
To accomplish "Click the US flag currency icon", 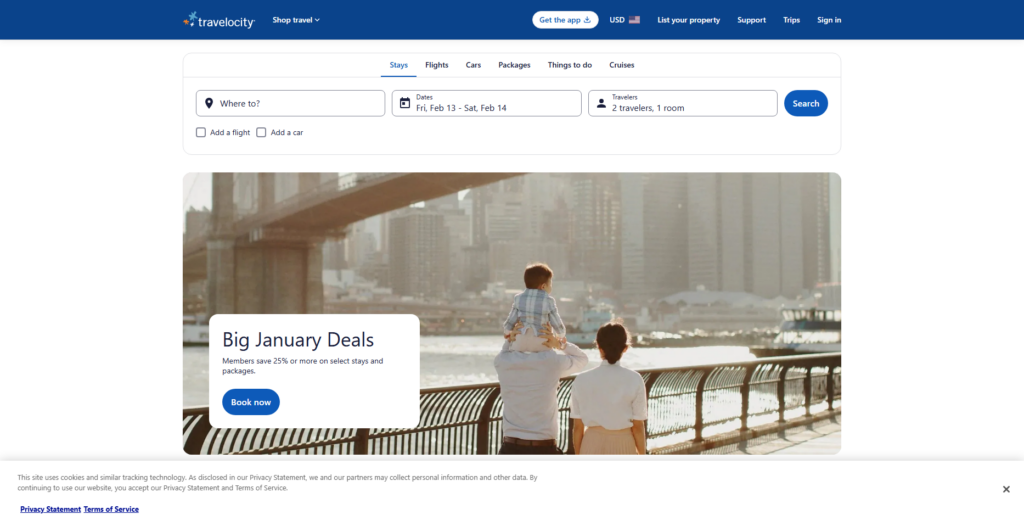I will pos(634,20).
